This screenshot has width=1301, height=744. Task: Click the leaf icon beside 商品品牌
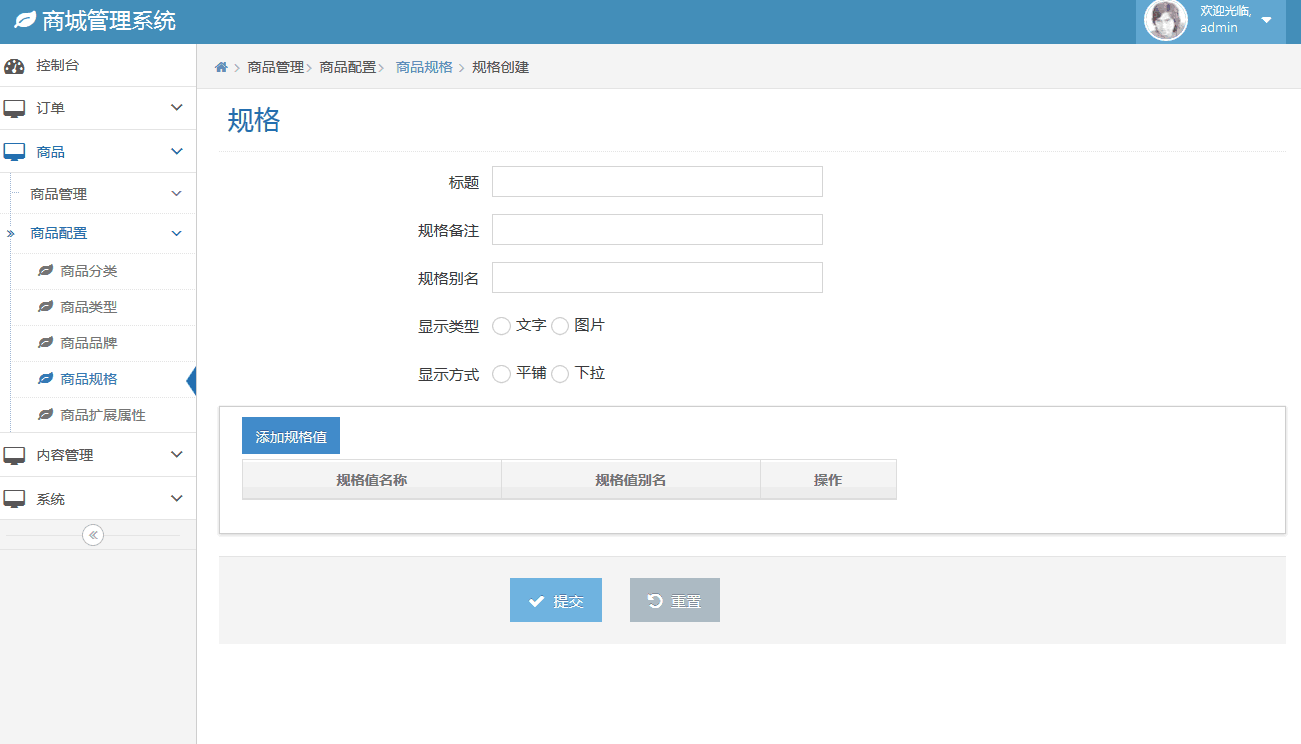[45, 343]
